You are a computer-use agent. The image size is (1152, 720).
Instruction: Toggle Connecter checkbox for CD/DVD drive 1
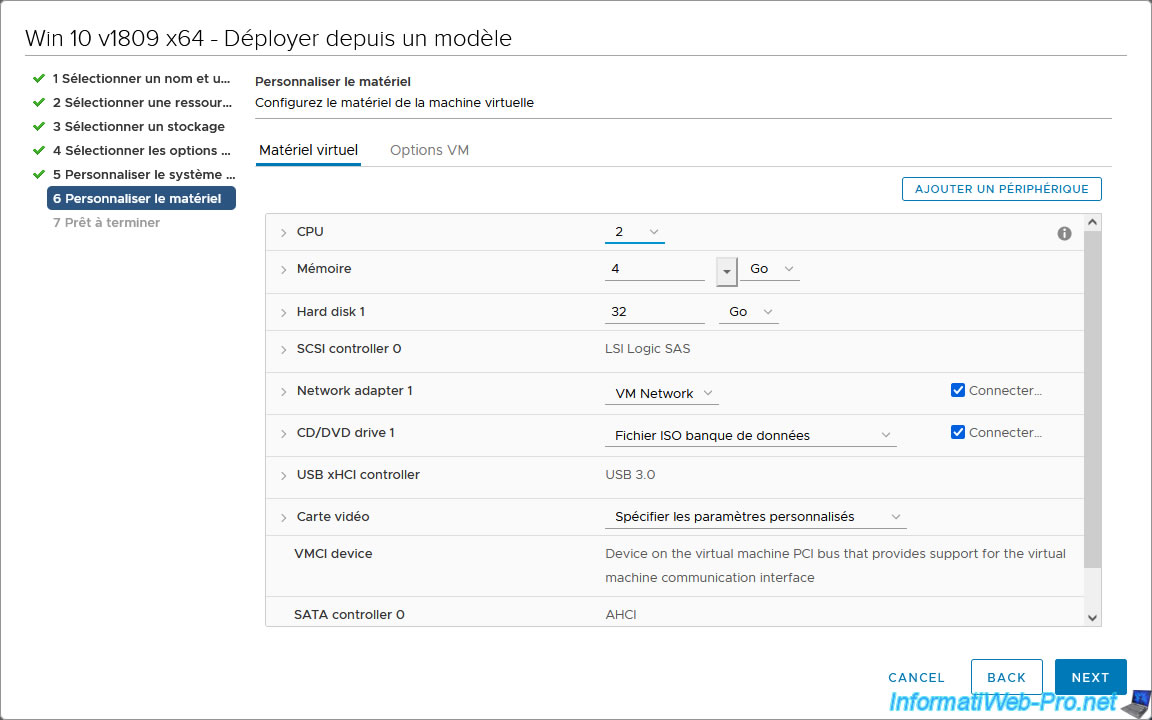coord(957,432)
